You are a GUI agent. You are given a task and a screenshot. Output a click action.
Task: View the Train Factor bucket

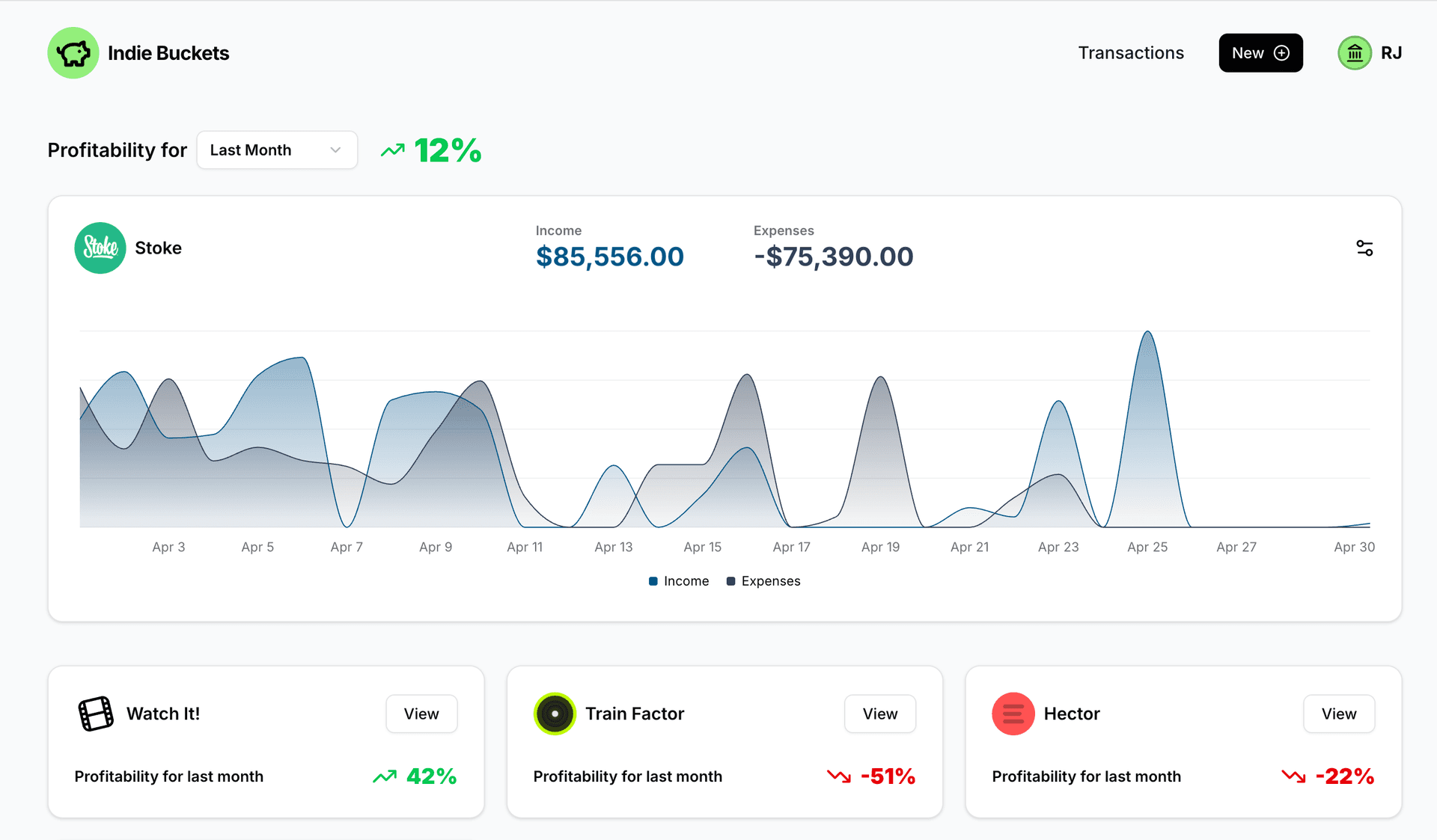tap(880, 714)
